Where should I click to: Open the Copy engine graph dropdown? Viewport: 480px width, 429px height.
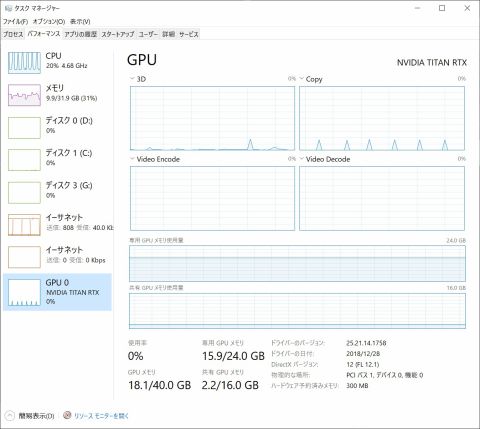[x=301, y=79]
